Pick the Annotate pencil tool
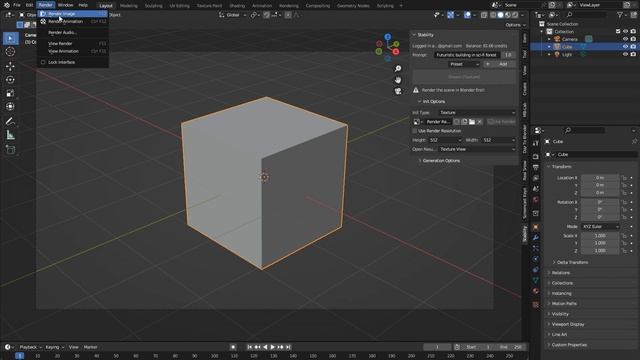 click(10, 121)
